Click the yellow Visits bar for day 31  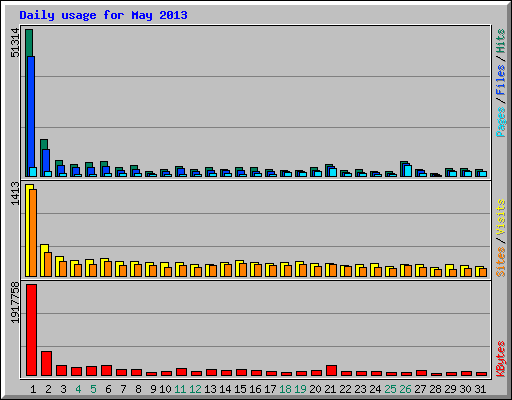[x=478, y=271]
